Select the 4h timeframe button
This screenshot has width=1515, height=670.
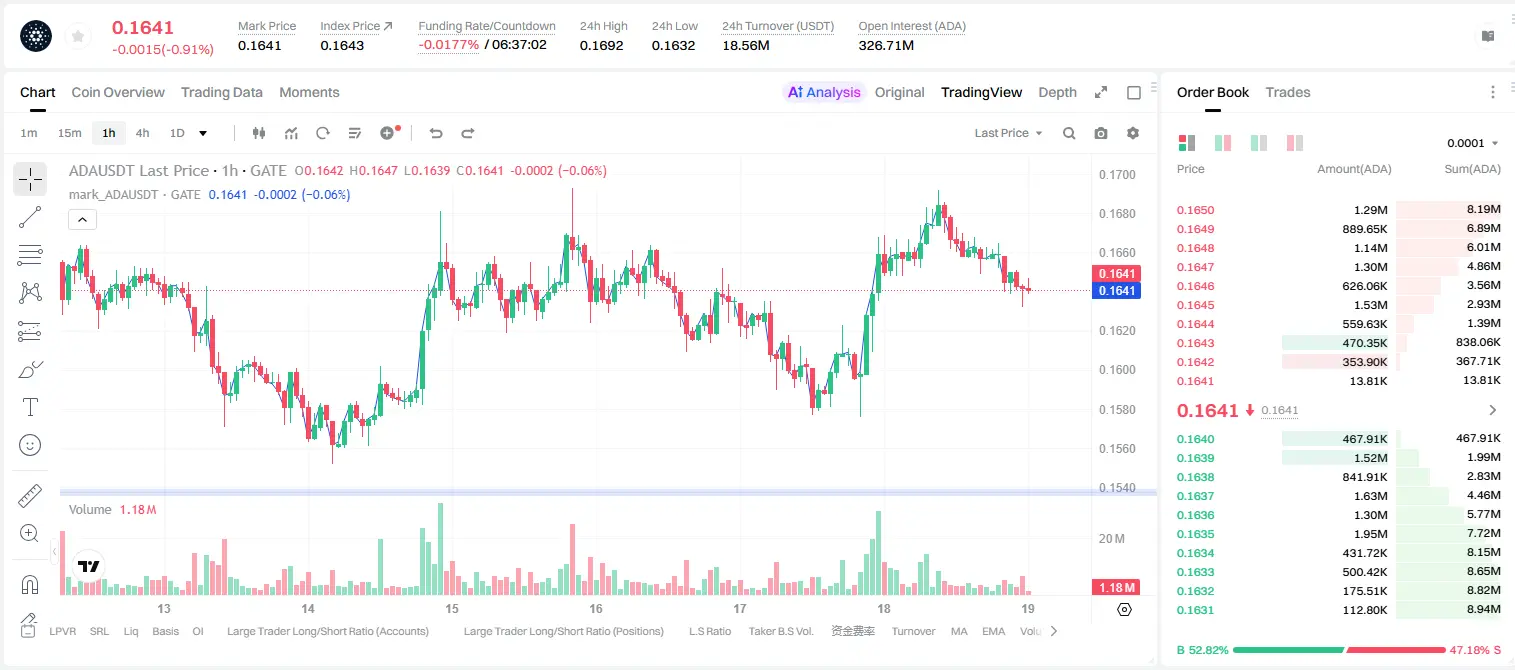(x=143, y=133)
